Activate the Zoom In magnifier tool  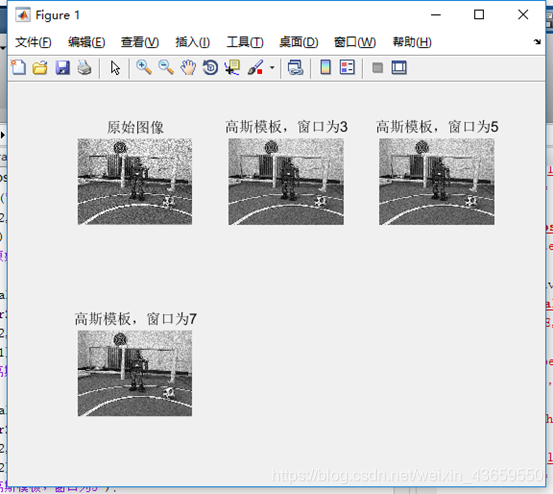coord(144,67)
